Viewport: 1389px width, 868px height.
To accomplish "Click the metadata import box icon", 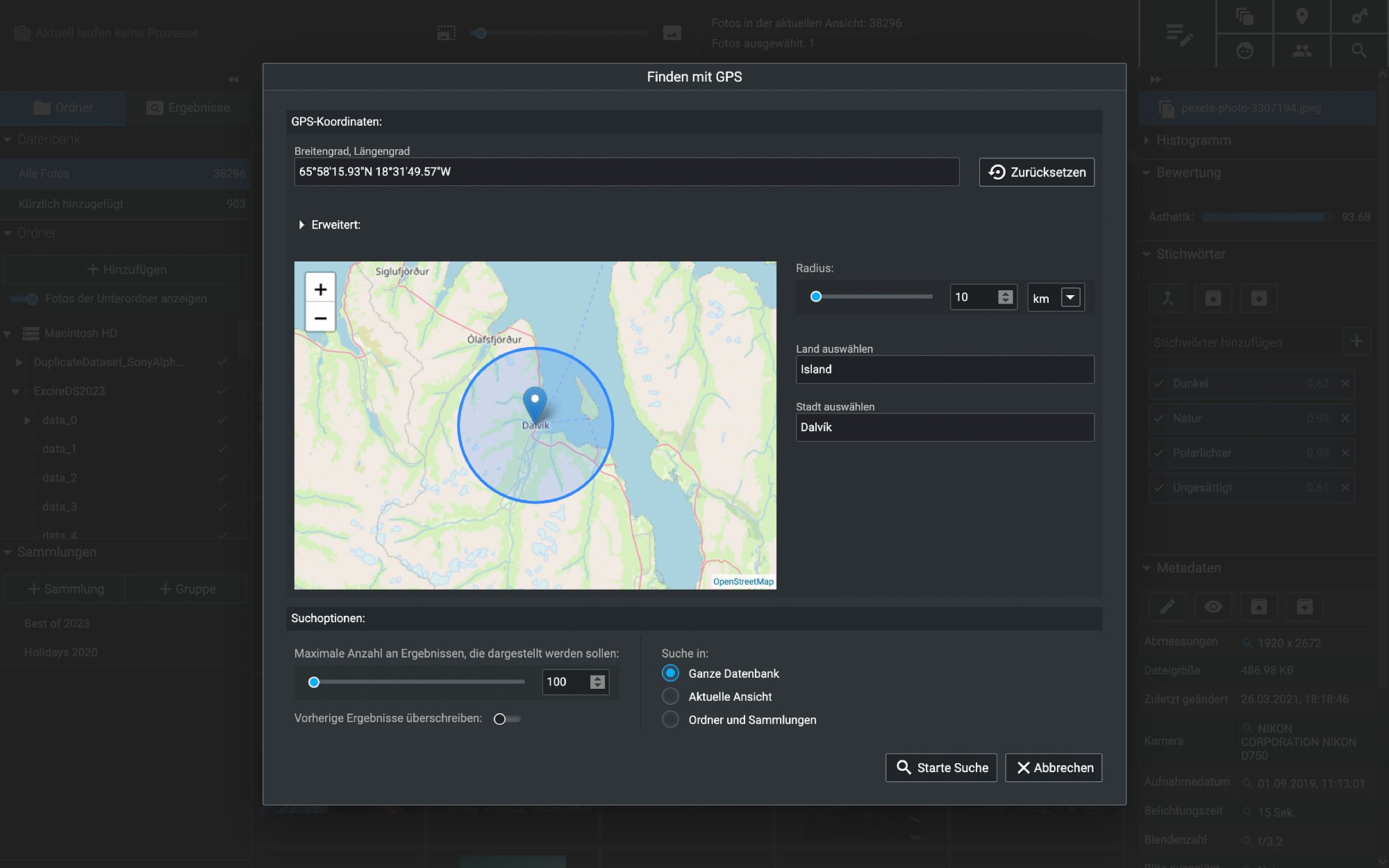I will (x=1305, y=607).
